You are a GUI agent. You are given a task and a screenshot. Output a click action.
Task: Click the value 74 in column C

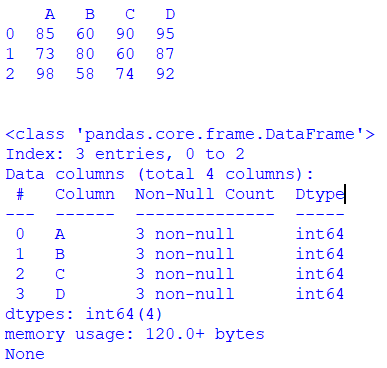(x=125, y=74)
